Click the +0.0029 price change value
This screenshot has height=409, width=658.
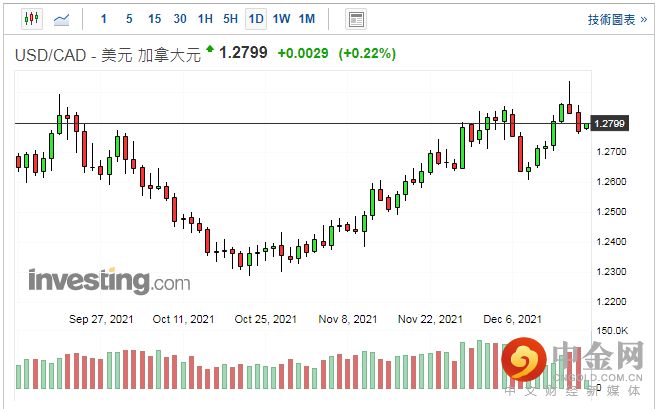coord(303,53)
